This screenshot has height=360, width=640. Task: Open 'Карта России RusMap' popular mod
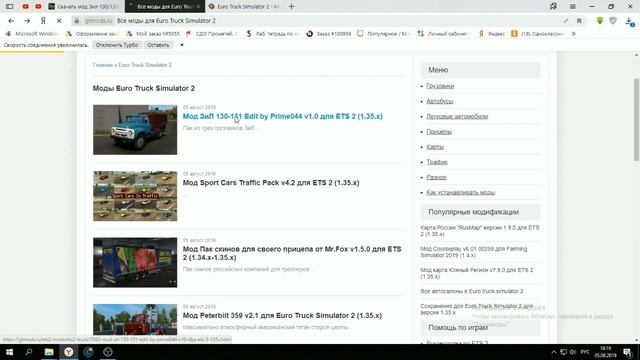480,231
